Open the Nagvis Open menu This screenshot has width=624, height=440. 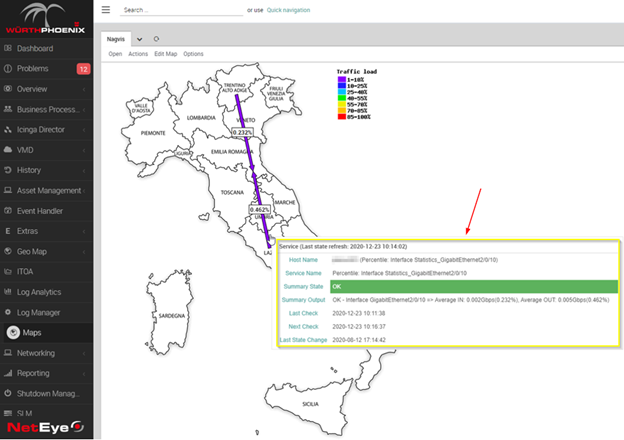point(115,54)
